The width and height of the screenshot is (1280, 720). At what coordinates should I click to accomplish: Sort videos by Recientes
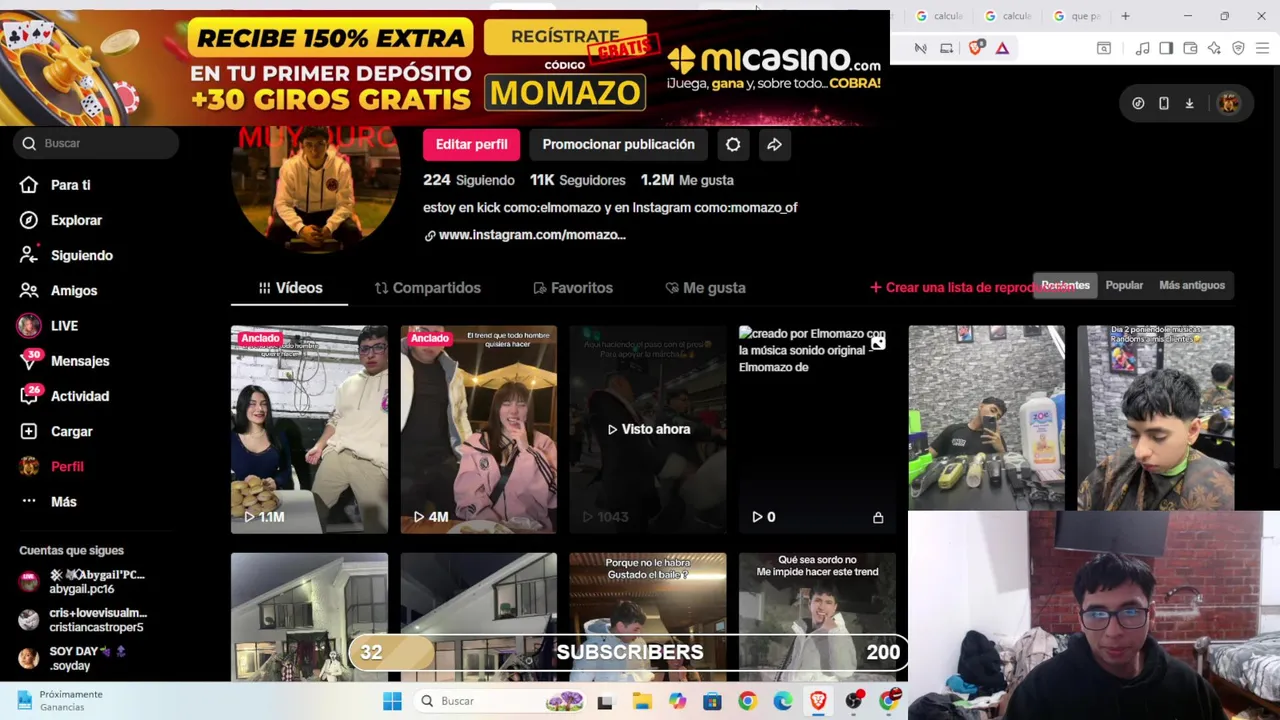pos(1065,285)
